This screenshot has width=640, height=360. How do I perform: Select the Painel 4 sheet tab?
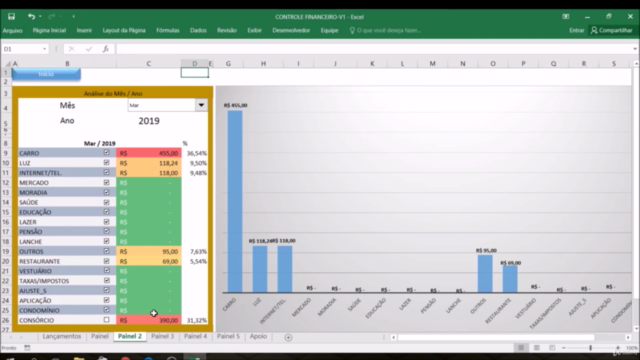tap(195, 336)
